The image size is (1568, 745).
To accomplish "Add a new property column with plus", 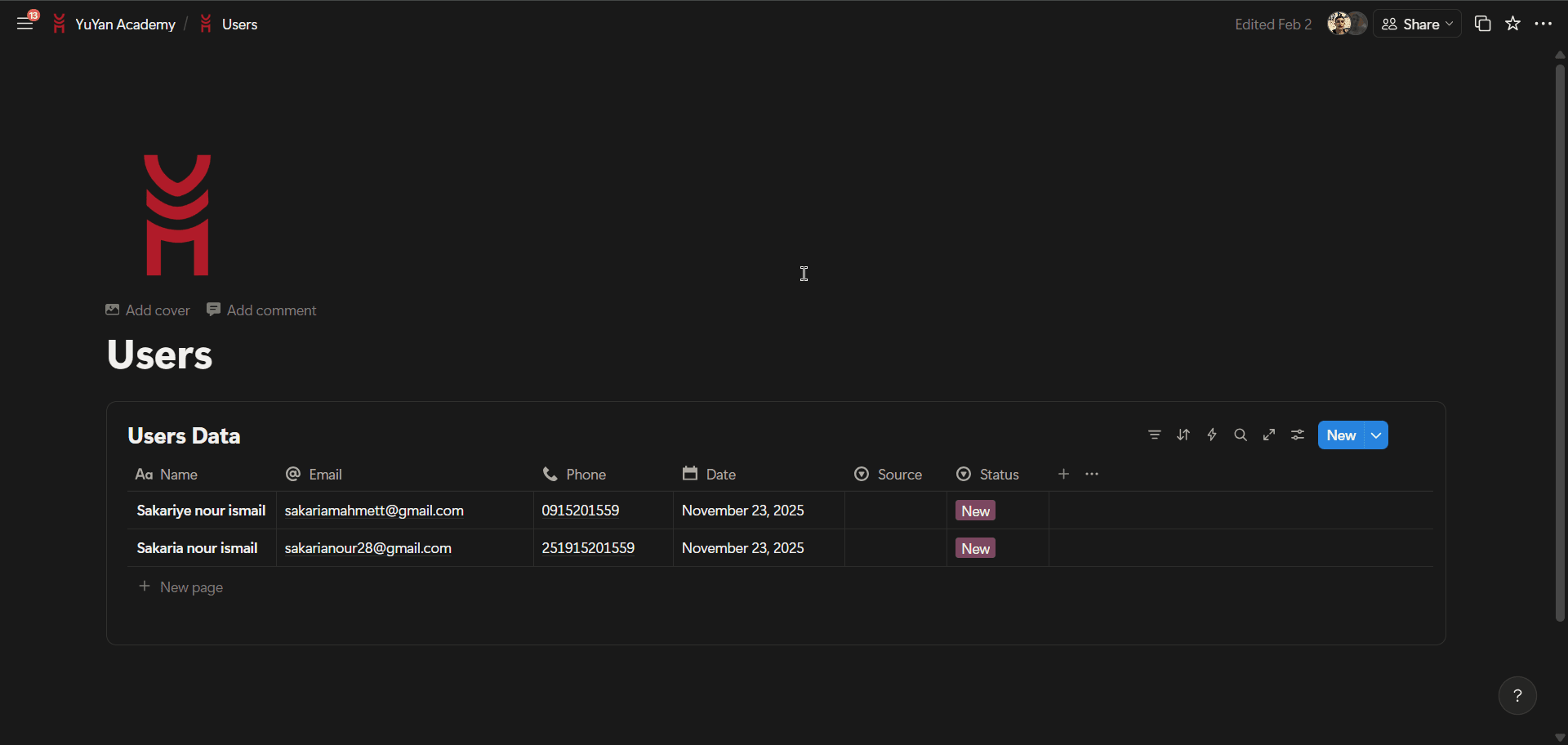I will 1063,475.
